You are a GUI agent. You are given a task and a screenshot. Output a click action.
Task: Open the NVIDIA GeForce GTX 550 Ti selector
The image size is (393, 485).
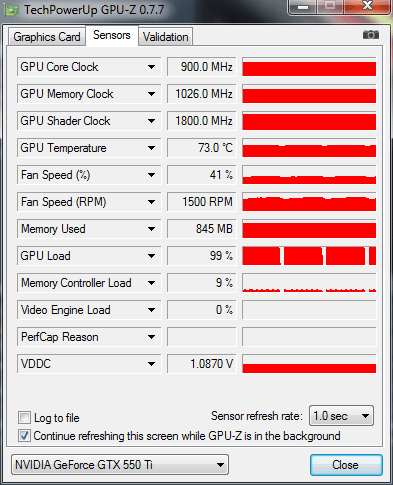coord(120,464)
